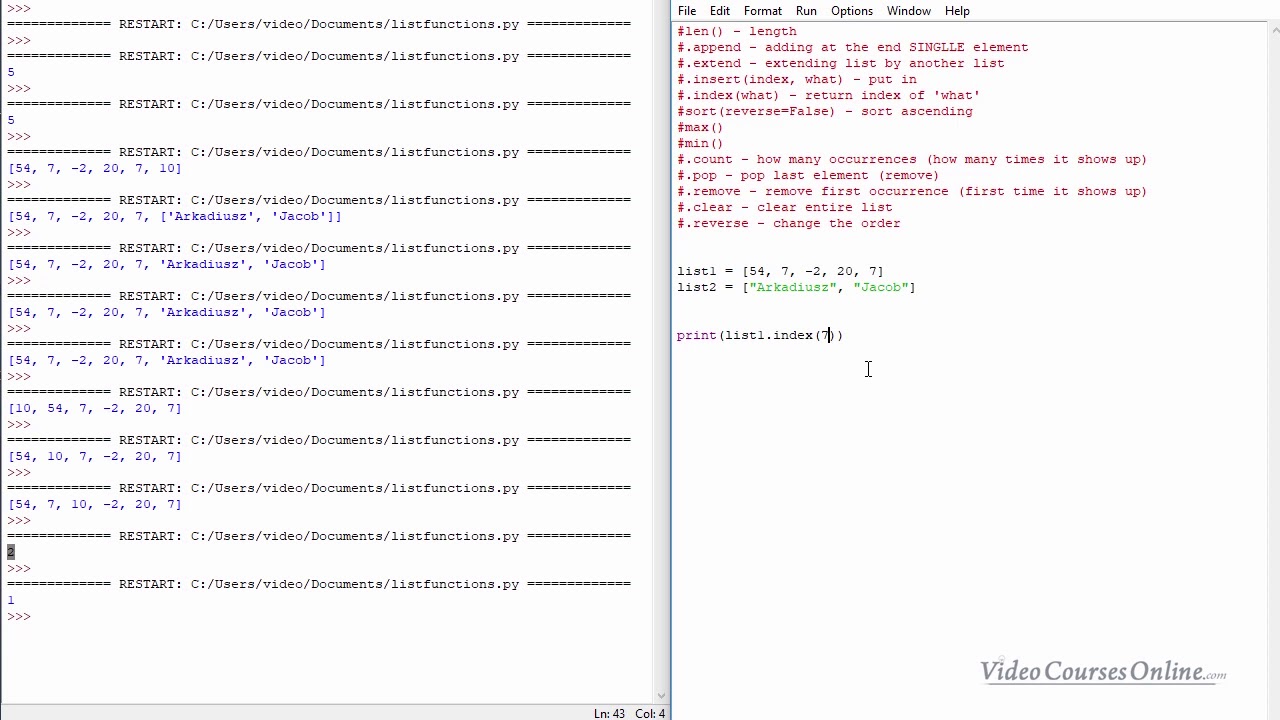
Task: Click the '#.pop - pop last element' line
Action: (x=808, y=175)
